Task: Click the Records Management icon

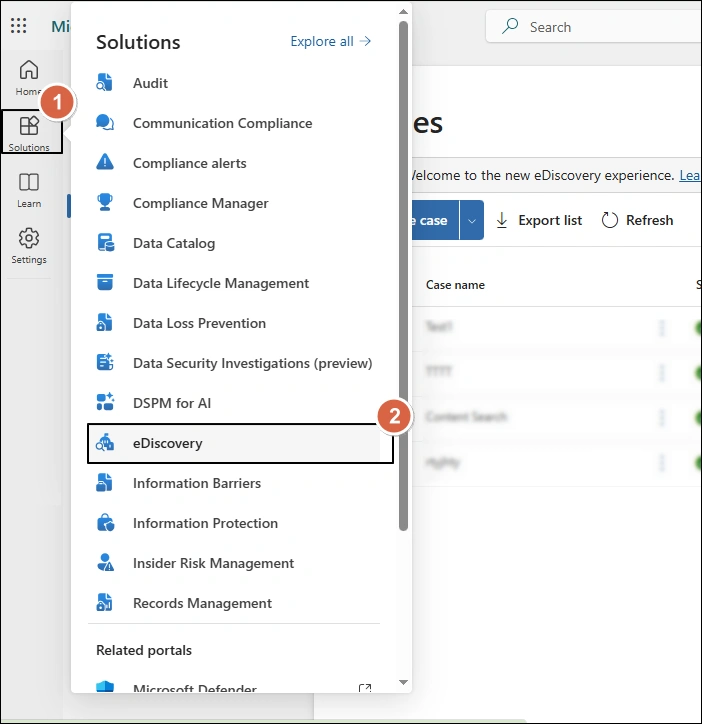Action: pos(105,603)
